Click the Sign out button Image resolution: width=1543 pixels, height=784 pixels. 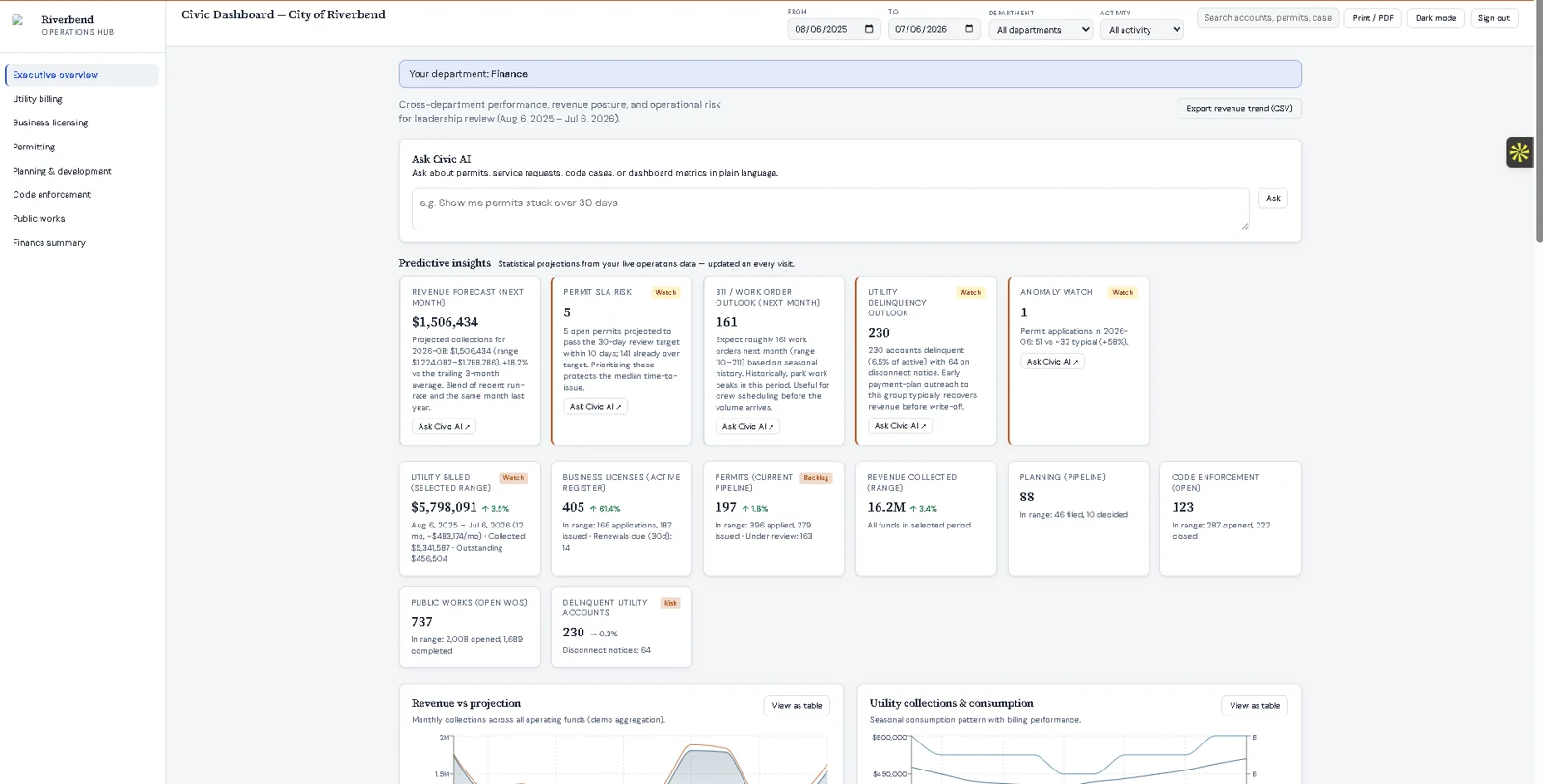(x=1494, y=18)
